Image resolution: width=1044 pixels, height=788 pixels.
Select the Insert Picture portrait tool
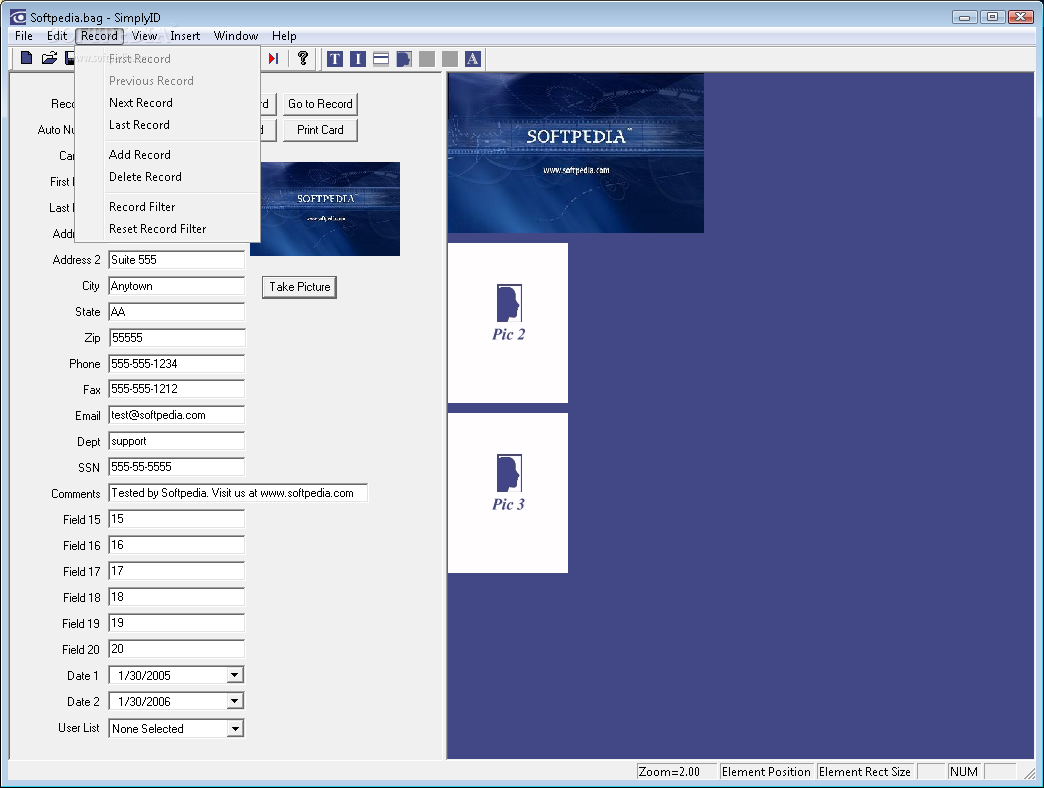click(x=403, y=59)
